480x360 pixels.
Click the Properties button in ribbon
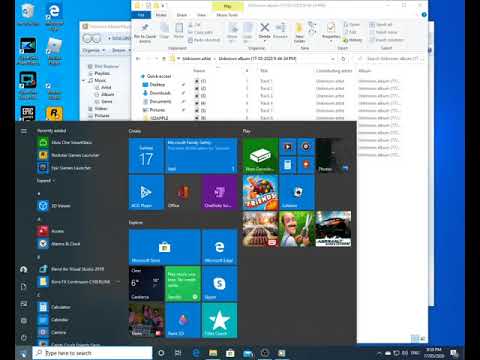(x=331, y=32)
